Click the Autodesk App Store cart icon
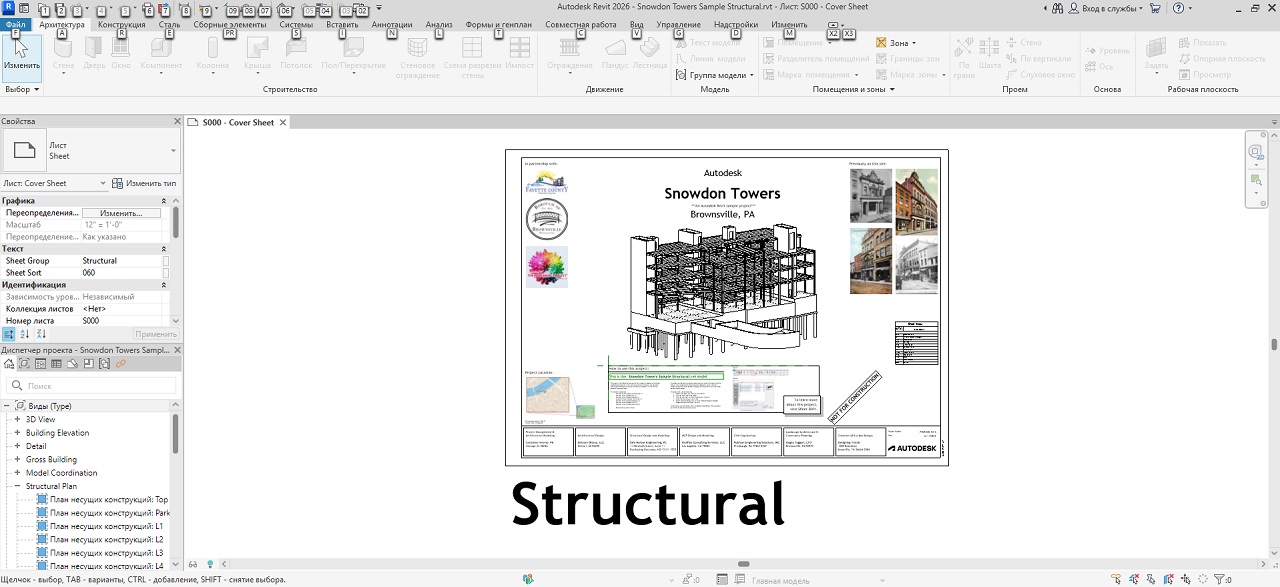The height and width of the screenshot is (587, 1280). [1156, 8]
